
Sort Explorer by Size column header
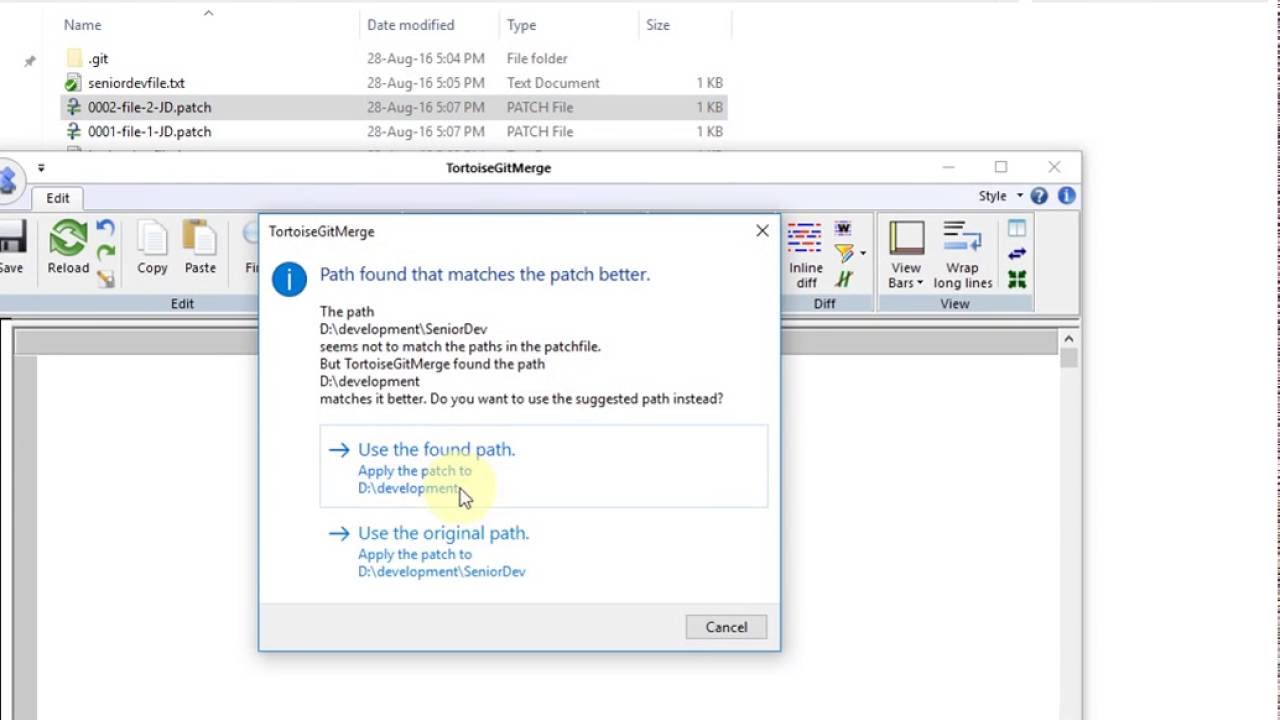[x=685, y=25]
